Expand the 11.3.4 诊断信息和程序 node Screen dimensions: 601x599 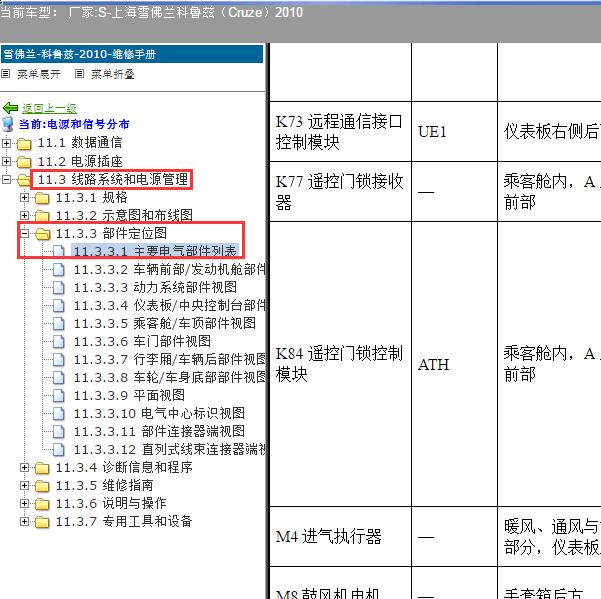click(x=25, y=467)
